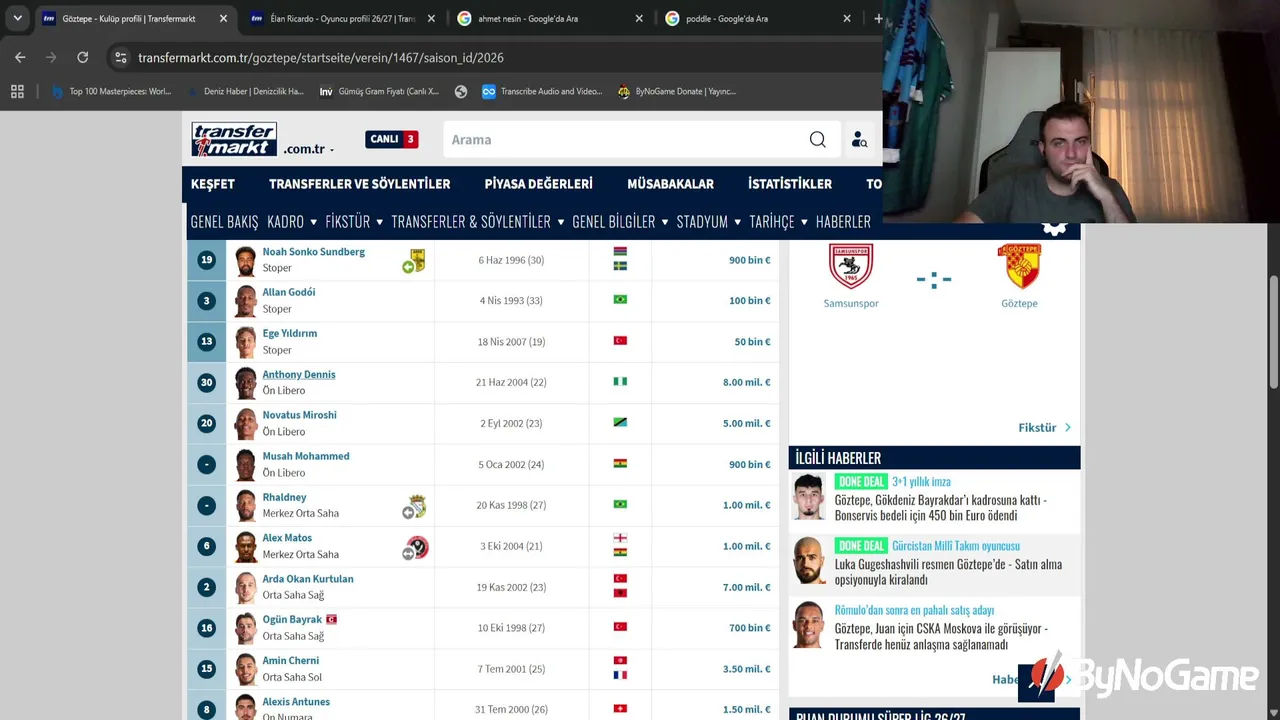Click Switzerland flag in Alexis Antunes row

(x=620, y=709)
